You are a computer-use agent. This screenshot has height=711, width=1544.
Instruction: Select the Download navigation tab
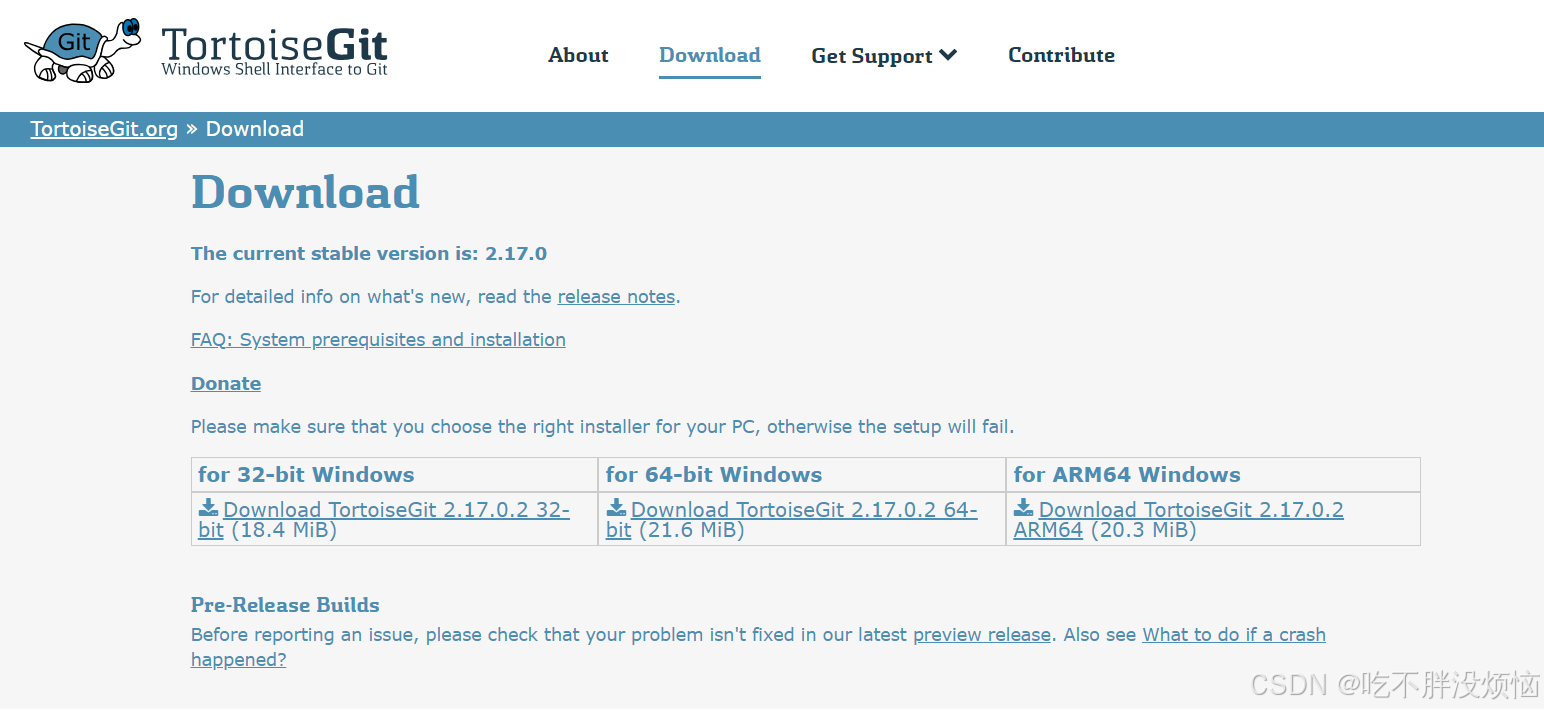tap(710, 55)
